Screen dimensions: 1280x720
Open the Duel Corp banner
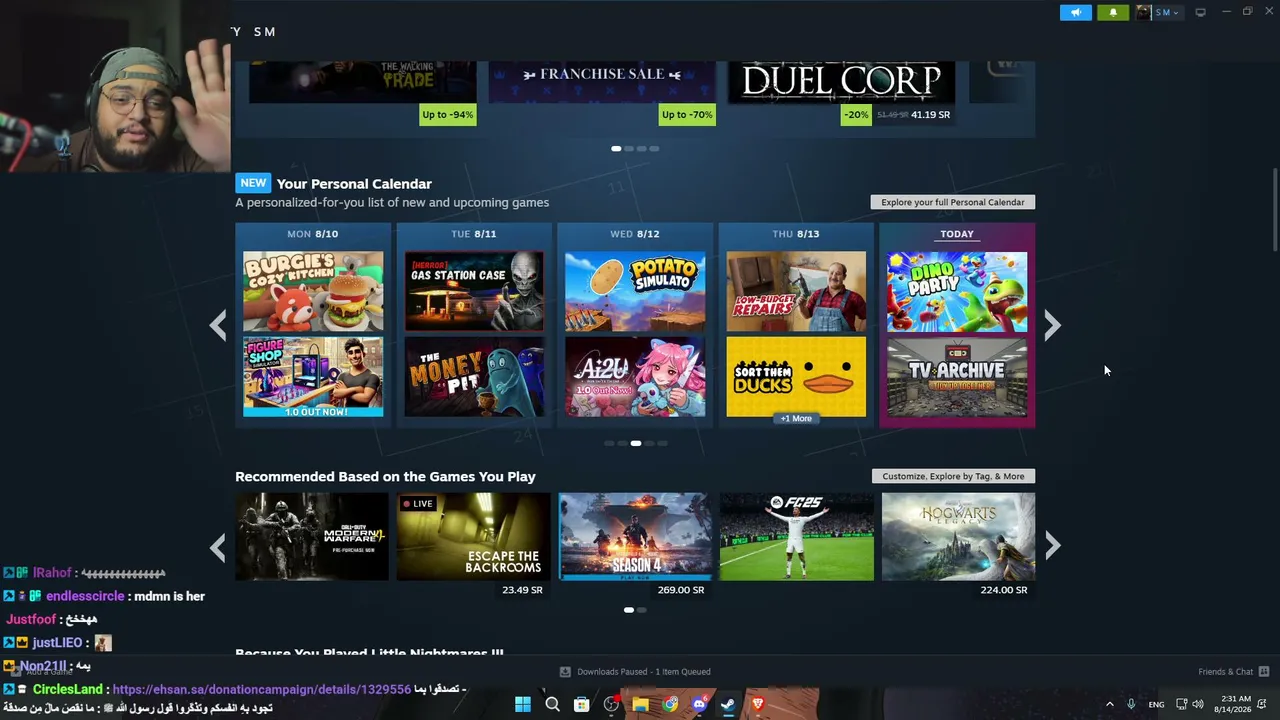[x=841, y=82]
